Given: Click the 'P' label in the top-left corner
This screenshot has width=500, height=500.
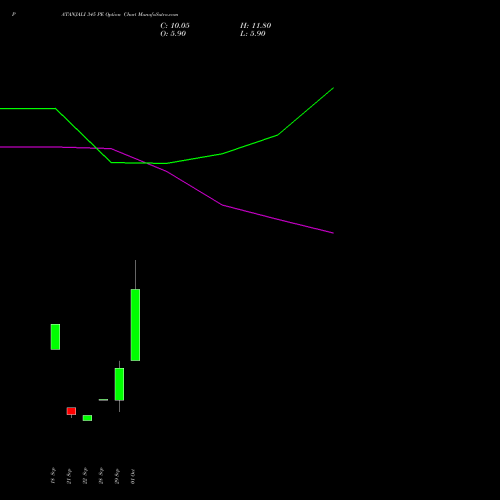Looking at the screenshot, I should point(14,15).
